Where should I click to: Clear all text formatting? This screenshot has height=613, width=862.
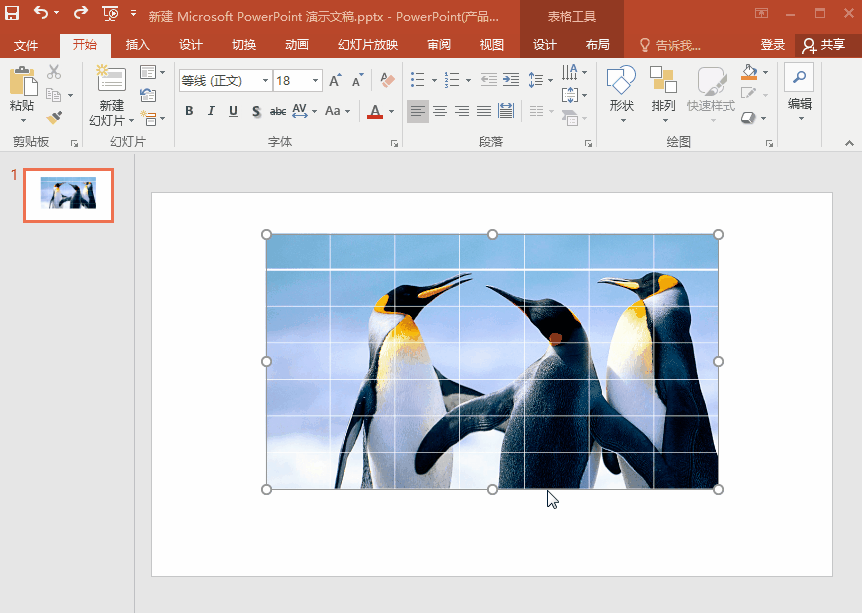coord(387,80)
